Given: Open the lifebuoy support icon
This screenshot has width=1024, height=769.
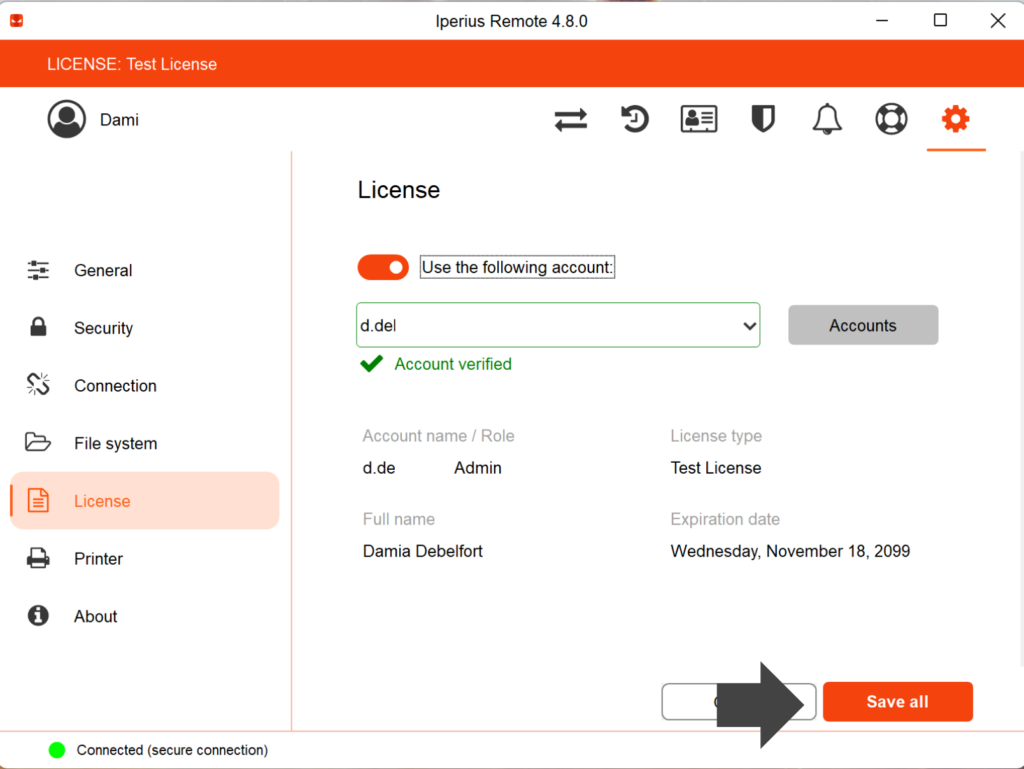Looking at the screenshot, I should pos(891,119).
